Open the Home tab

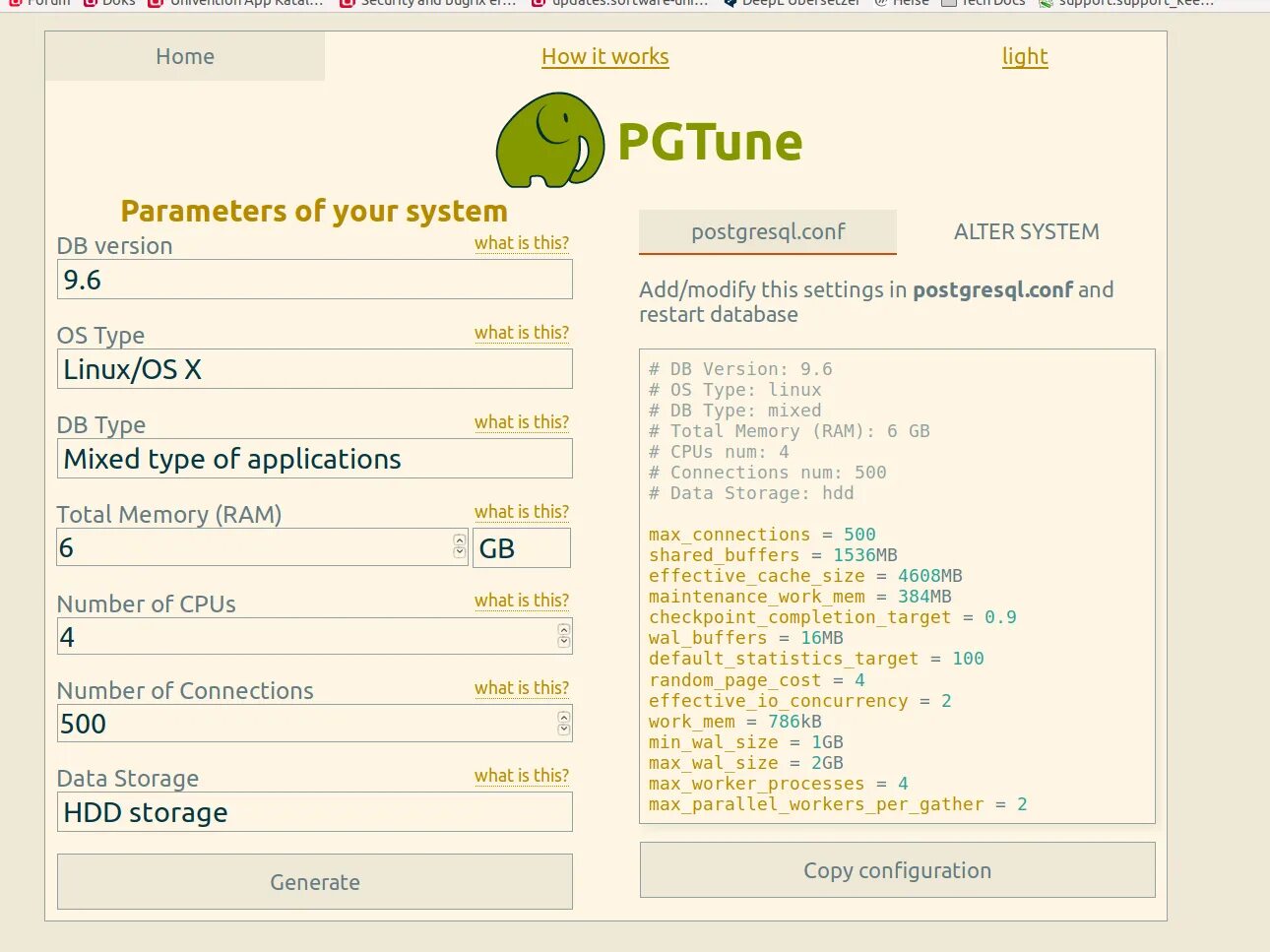[x=185, y=56]
